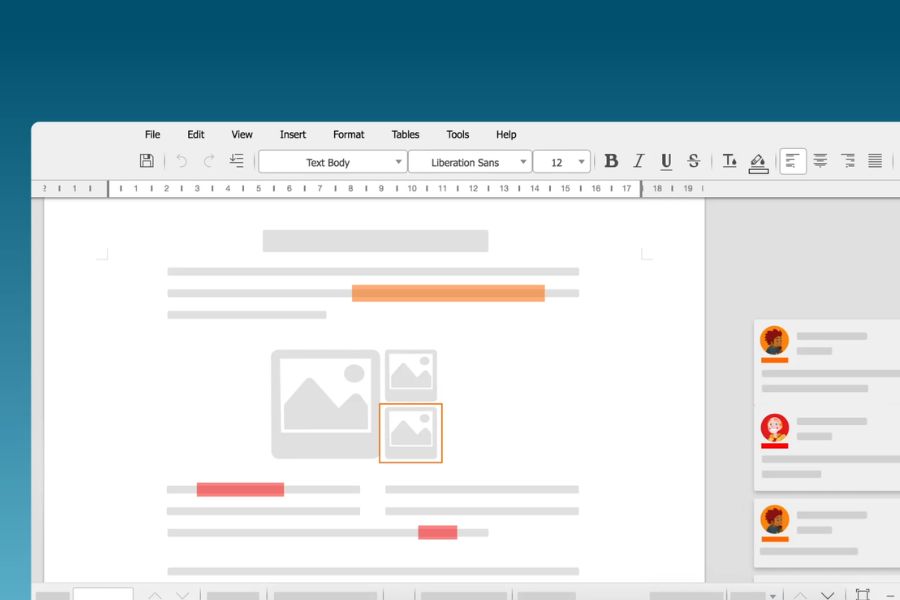Screen dimensions: 900x600
Task: Open the font size 12 dropdown
Action: tap(561, 162)
